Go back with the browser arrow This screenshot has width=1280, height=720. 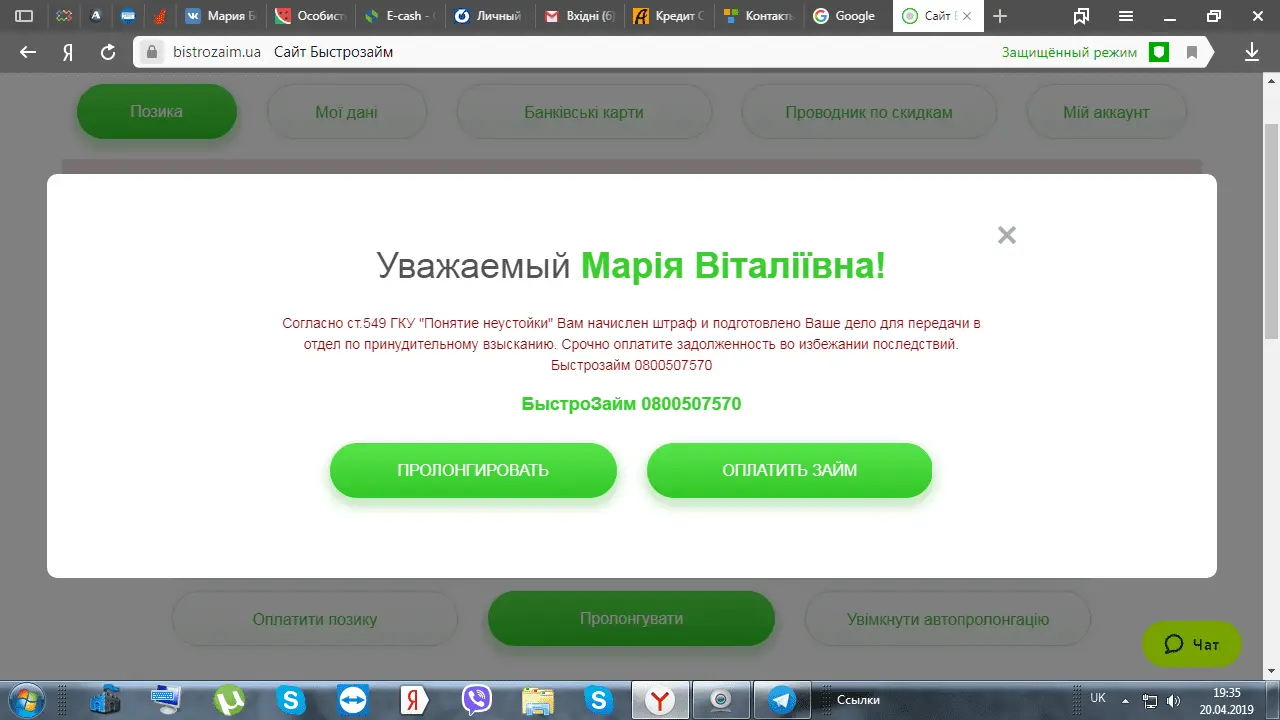28,52
